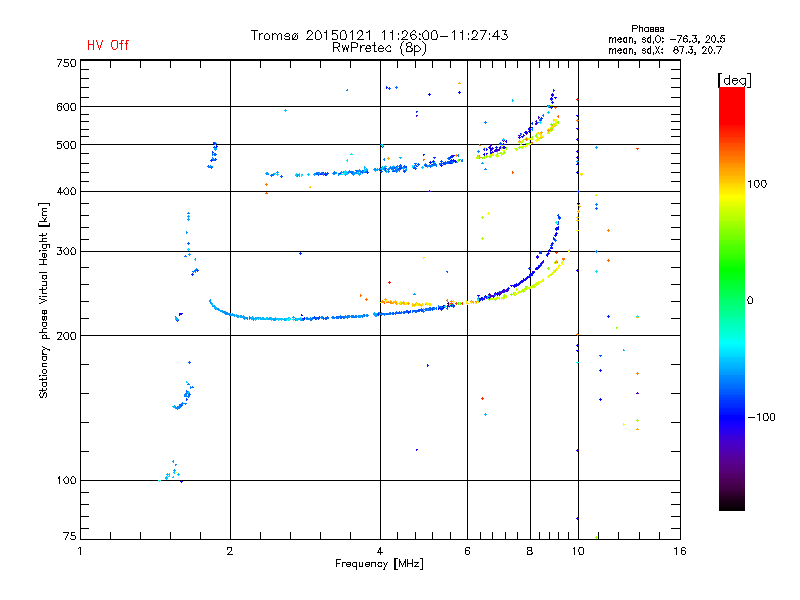Click the x-axis label '4' MHz
This screenshot has width=800, height=600.
[380, 551]
